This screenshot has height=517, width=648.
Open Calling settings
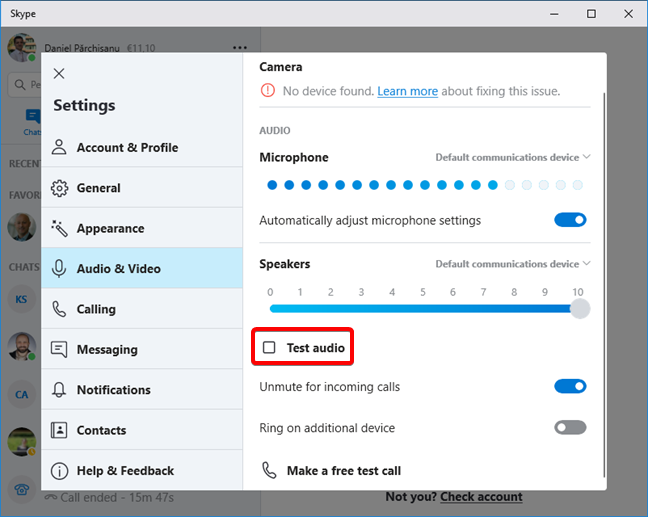click(x=142, y=309)
